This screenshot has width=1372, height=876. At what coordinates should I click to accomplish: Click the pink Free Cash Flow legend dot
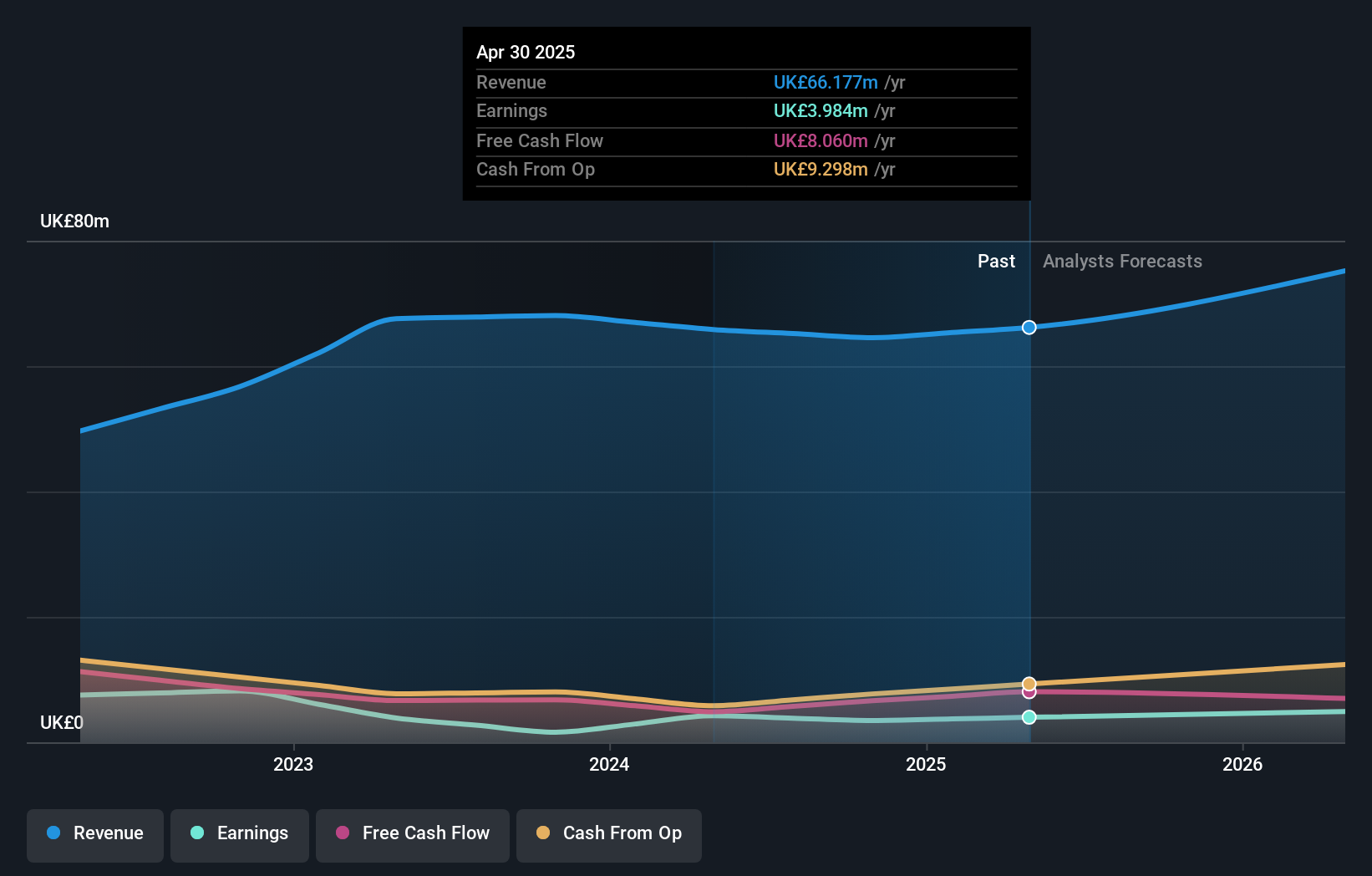[x=342, y=833]
